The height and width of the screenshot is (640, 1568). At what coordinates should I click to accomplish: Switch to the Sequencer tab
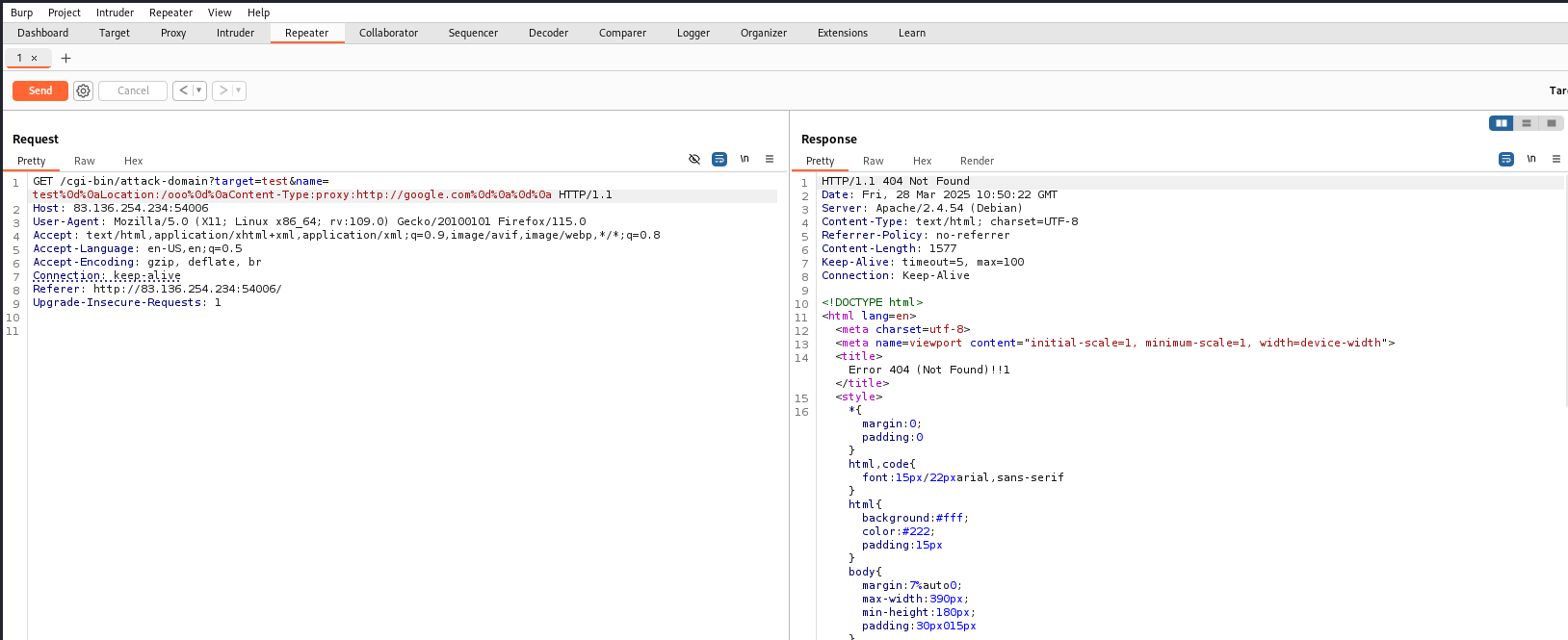(x=473, y=33)
